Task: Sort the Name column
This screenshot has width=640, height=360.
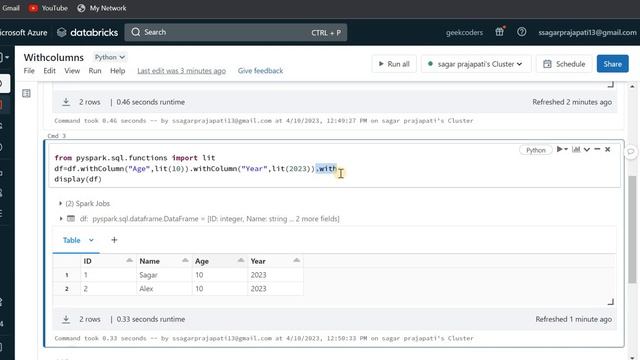Action: tap(185, 260)
